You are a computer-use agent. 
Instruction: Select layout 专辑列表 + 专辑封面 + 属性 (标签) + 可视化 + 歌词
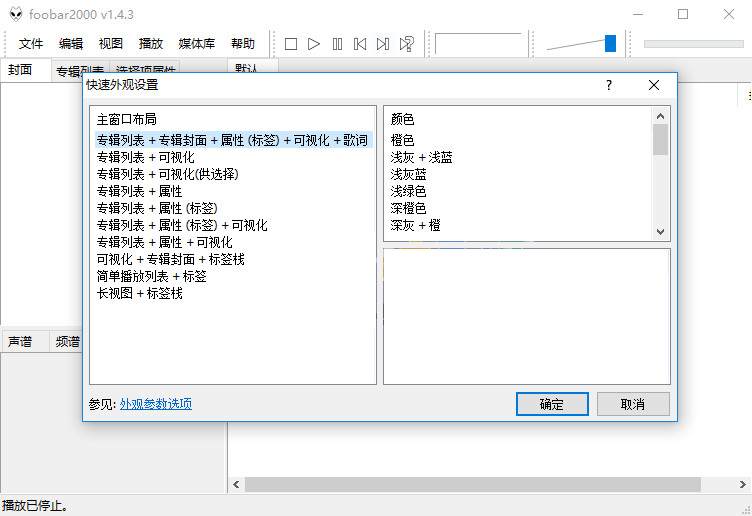click(233, 140)
